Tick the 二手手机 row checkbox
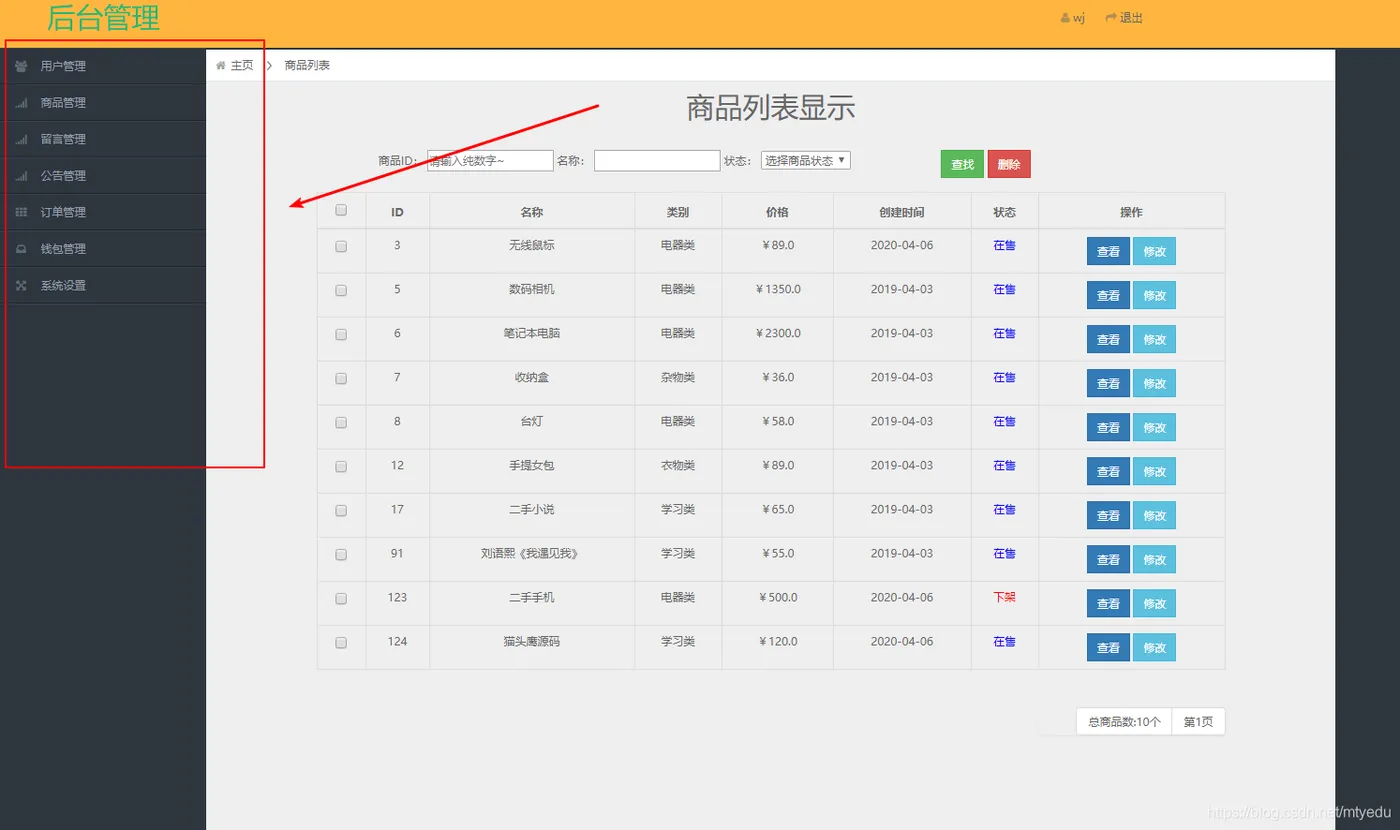This screenshot has width=1400, height=830. [341, 599]
